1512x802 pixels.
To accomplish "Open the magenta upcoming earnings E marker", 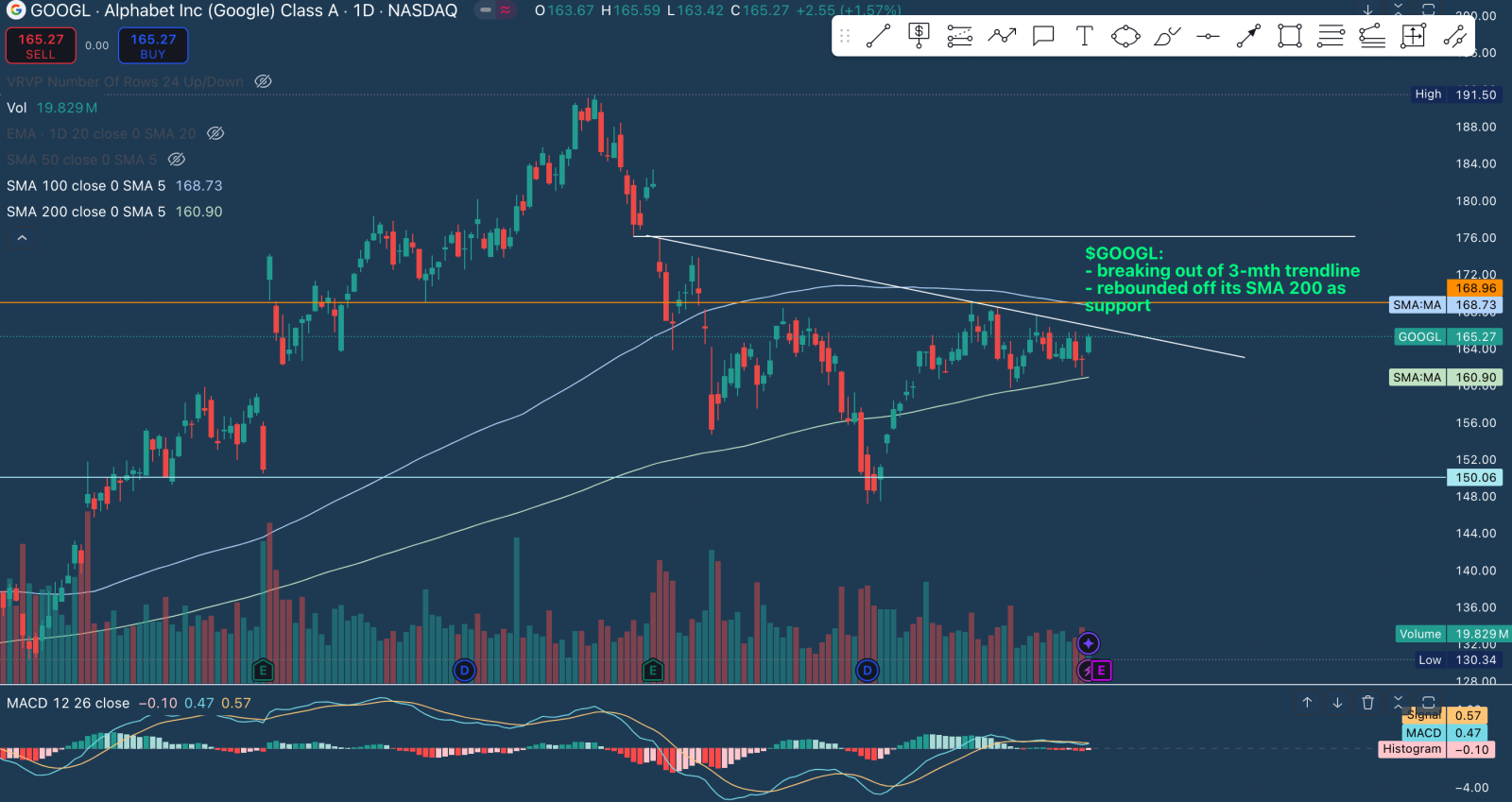I will 1101,671.
